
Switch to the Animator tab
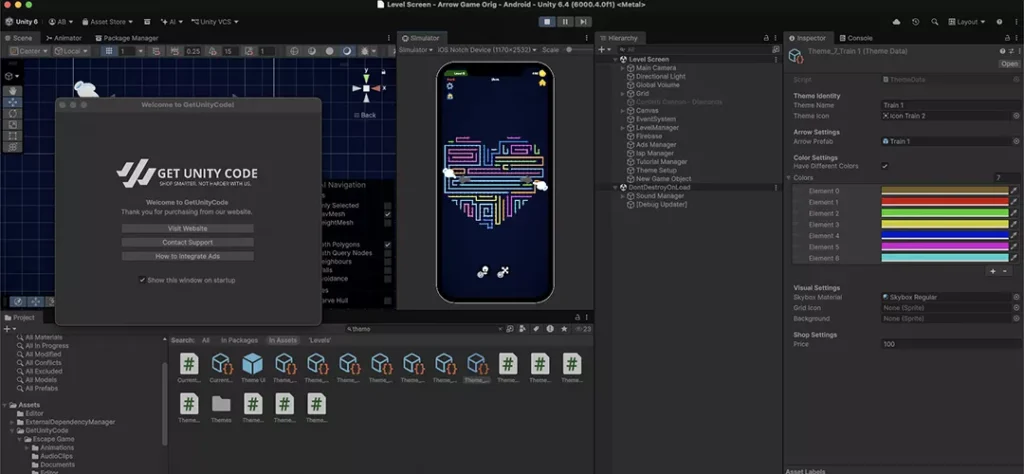click(63, 38)
